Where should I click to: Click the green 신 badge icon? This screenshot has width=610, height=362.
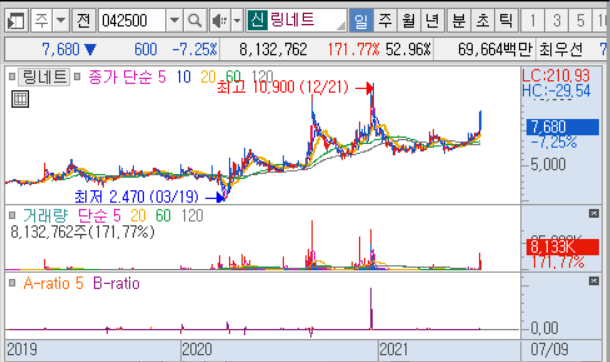(x=257, y=20)
